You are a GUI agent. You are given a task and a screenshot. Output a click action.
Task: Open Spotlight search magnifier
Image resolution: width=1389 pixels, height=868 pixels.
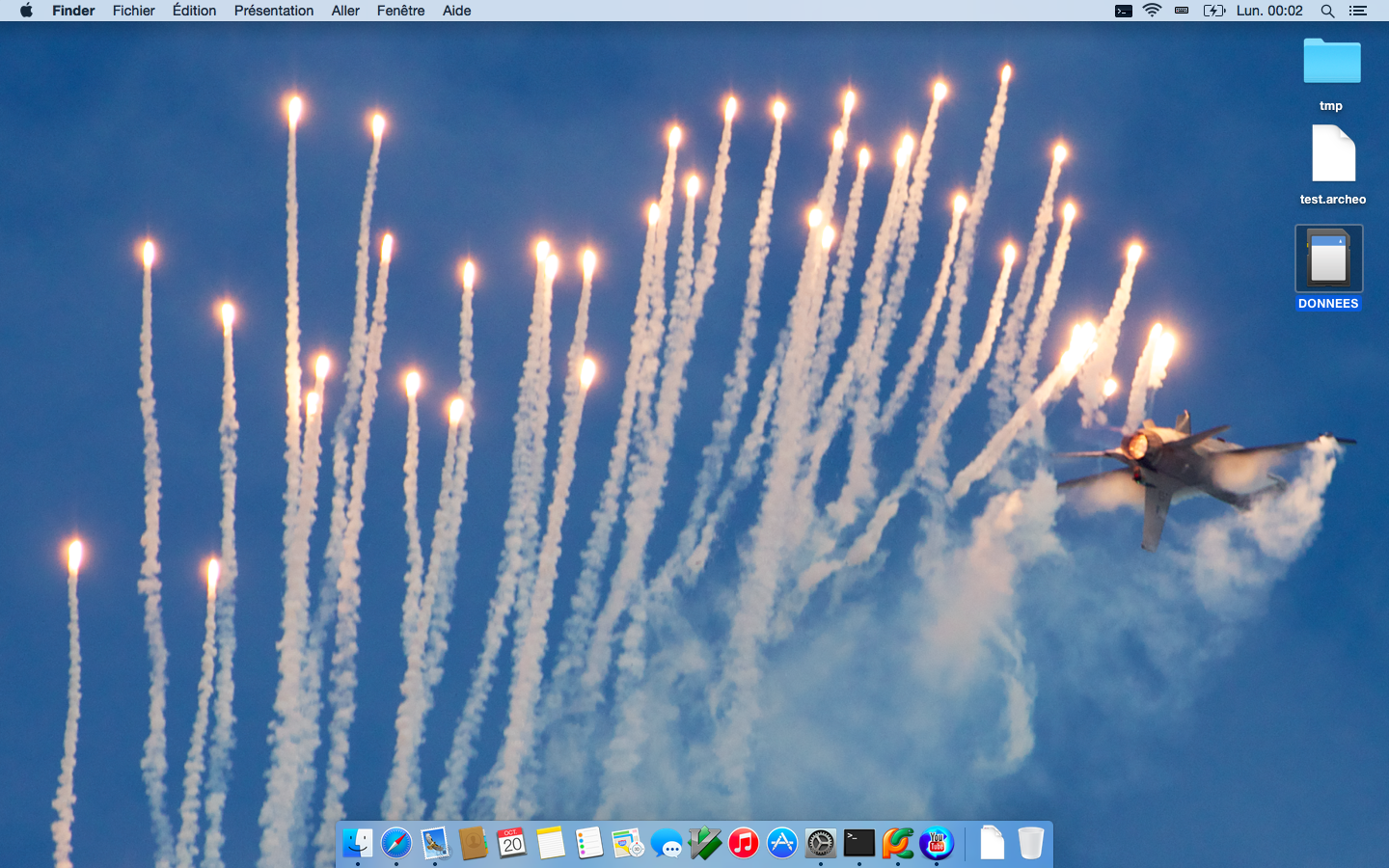pyautogui.click(x=1327, y=11)
